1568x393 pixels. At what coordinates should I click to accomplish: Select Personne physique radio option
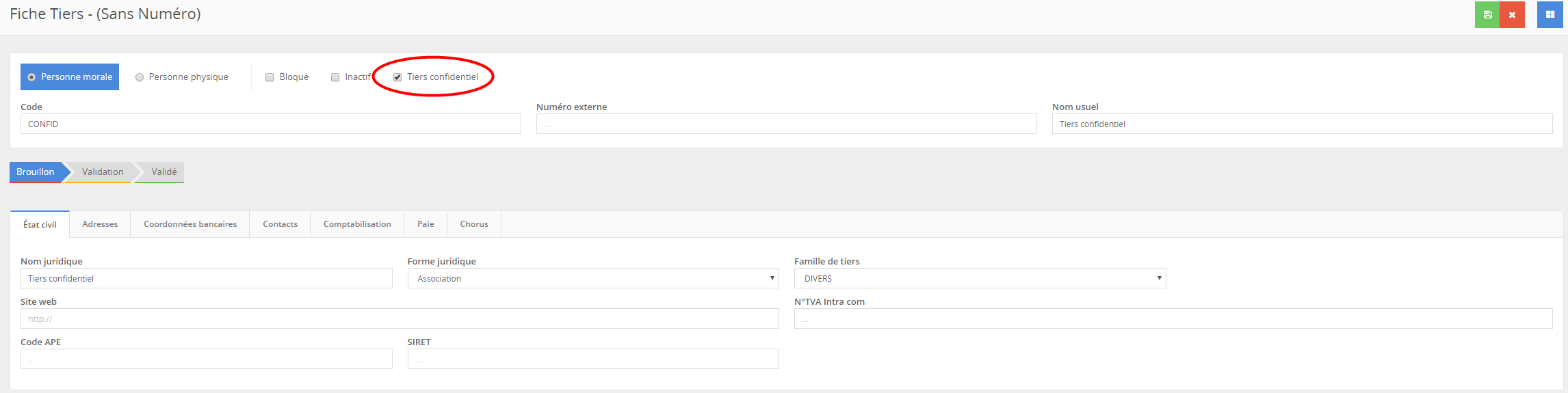point(140,77)
